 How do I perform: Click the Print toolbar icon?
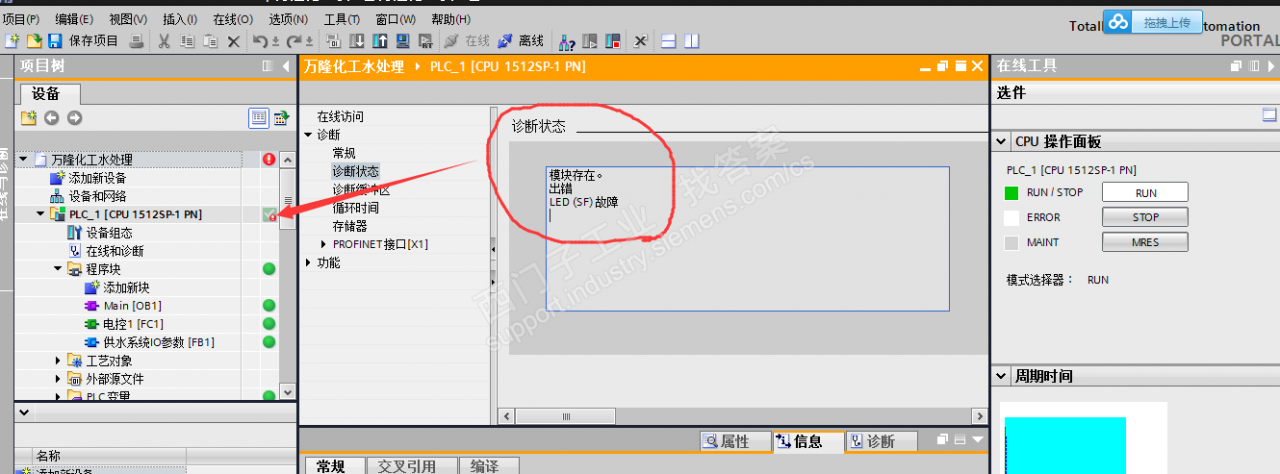click(x=136, y=41)
